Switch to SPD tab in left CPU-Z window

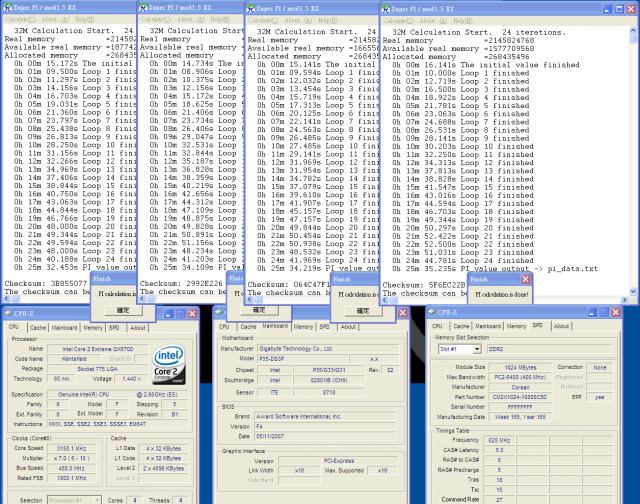point(114,327)
